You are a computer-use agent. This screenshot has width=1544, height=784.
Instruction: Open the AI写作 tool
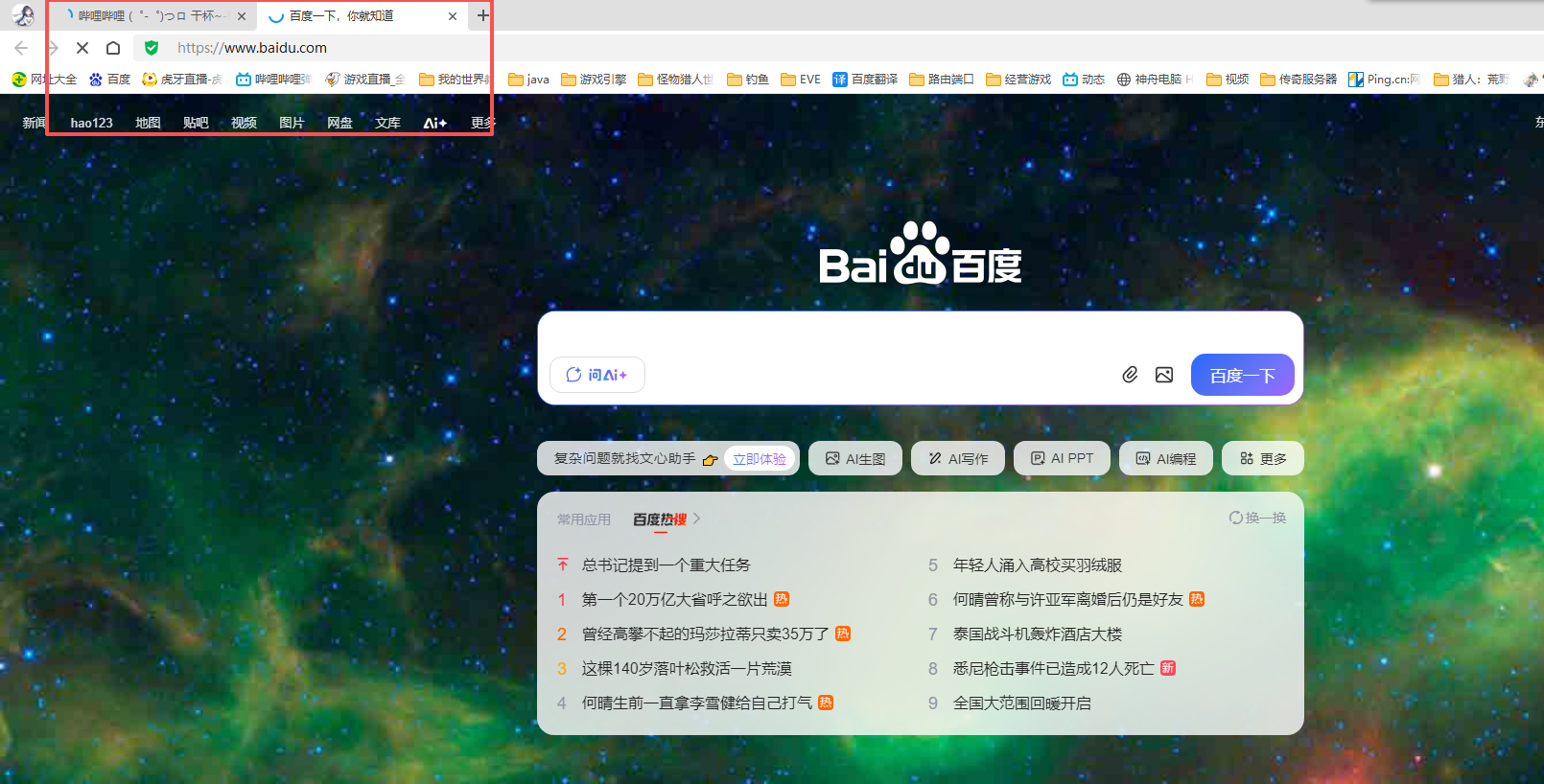coord(958,458)
